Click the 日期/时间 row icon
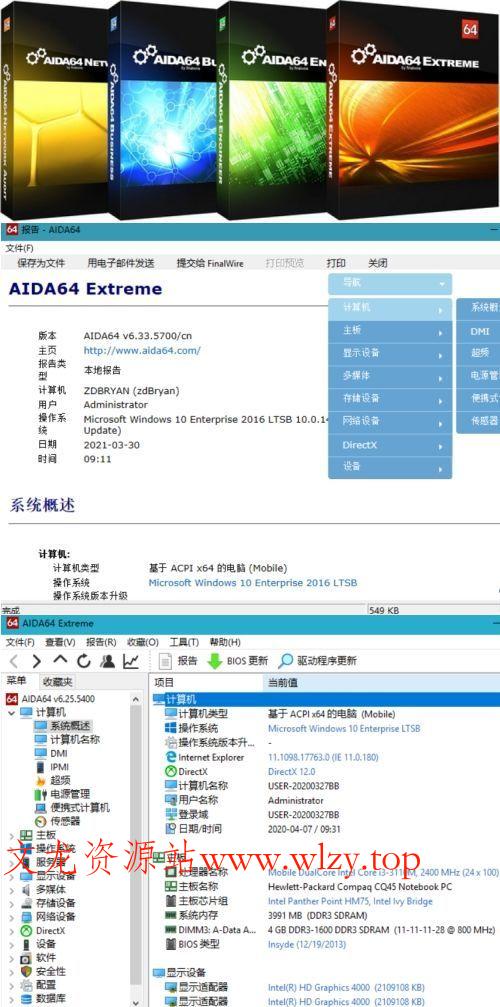 171,829
